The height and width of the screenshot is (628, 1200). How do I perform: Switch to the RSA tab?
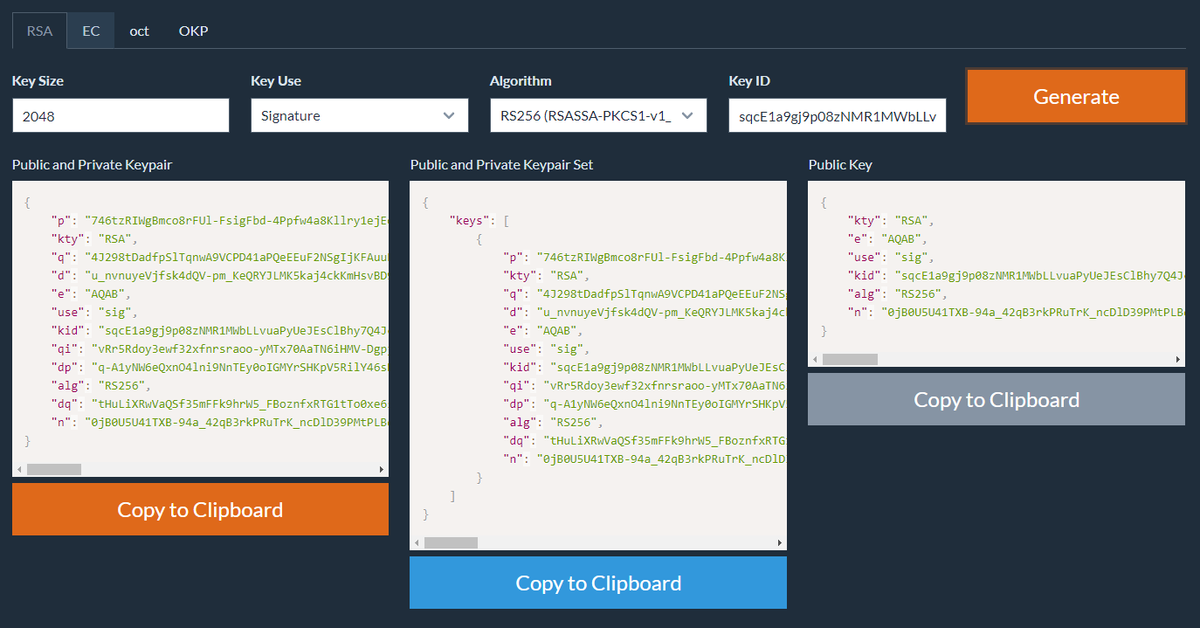point(40,30)
